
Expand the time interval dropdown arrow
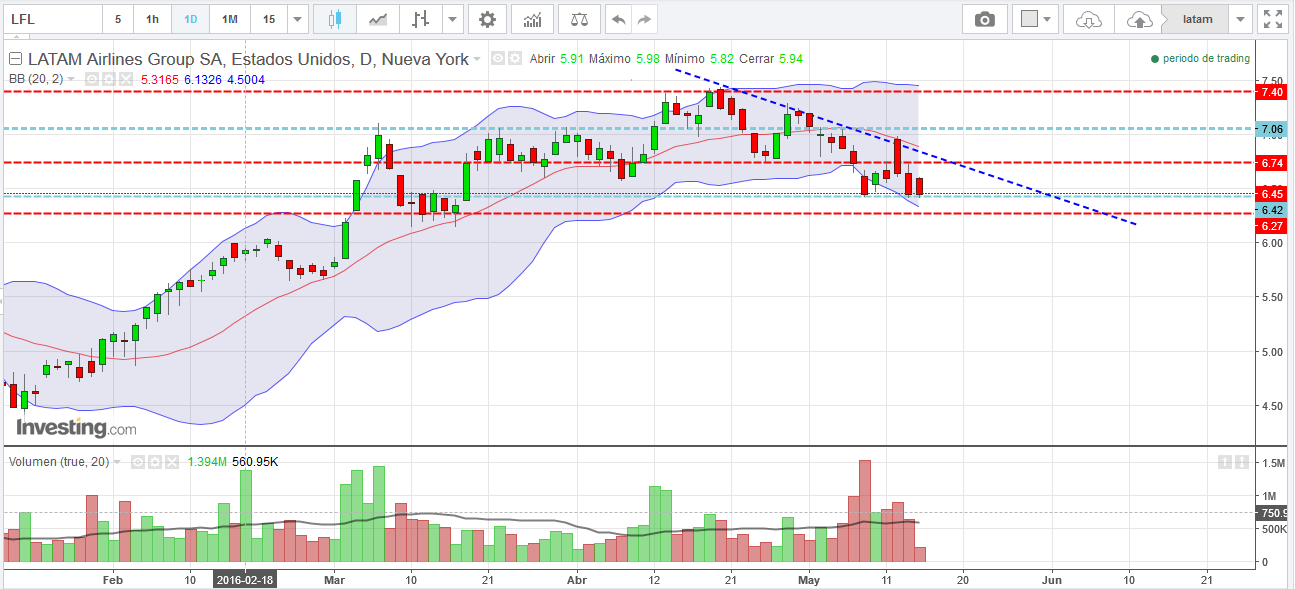[x=297, y=19]
